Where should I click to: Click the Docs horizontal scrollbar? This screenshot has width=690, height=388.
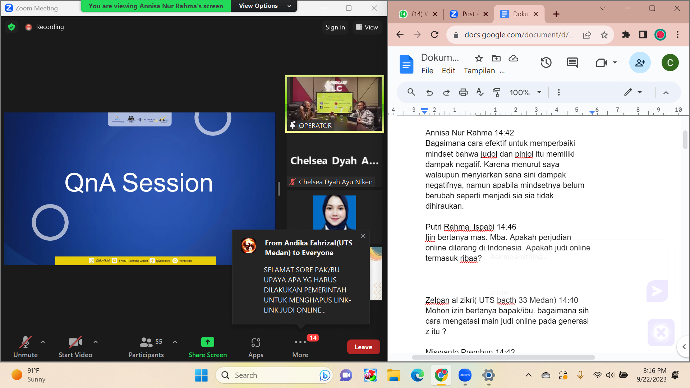click(x=503, y=357)
